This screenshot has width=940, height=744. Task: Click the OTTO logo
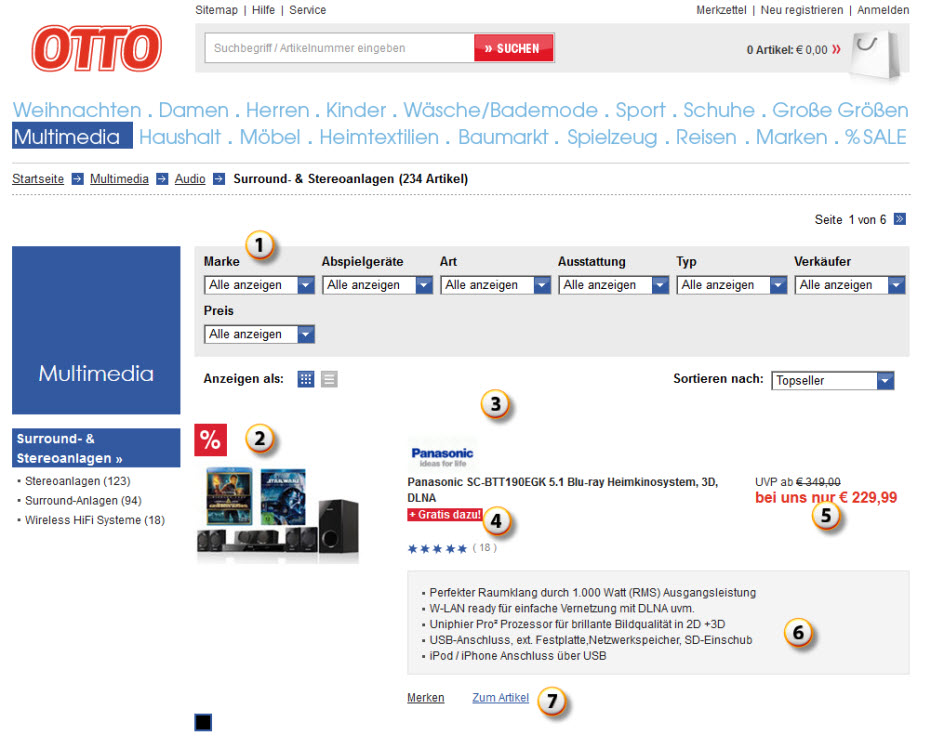(x=97, y=48)
